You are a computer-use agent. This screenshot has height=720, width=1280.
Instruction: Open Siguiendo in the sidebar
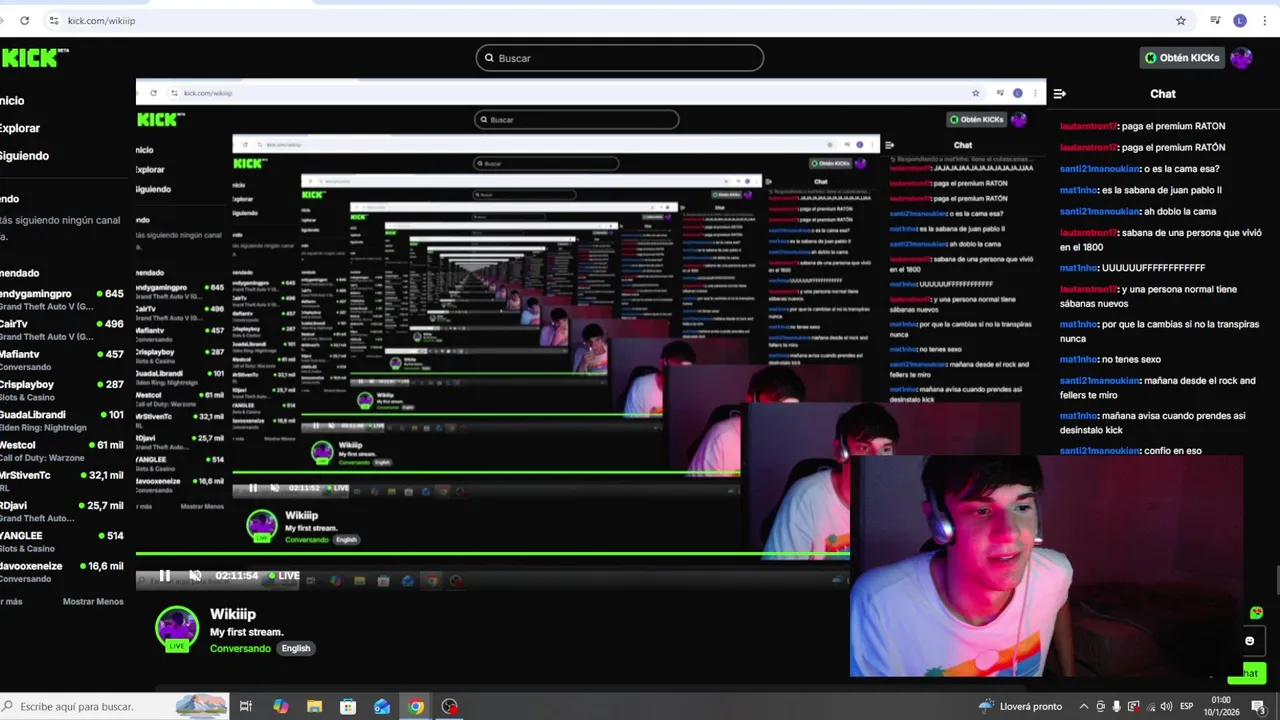click(24, 156)
